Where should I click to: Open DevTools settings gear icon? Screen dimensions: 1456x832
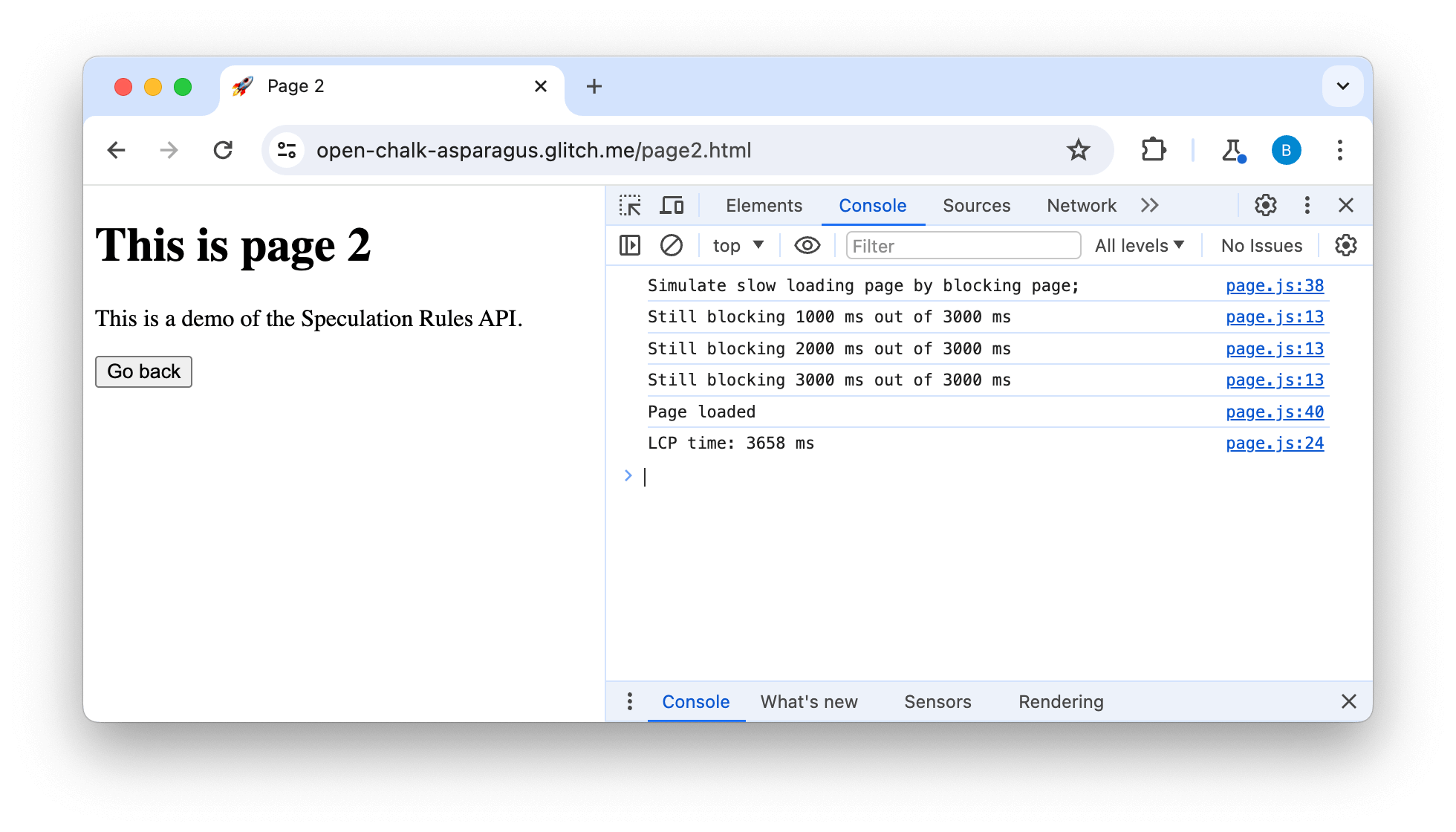tap(1266, 205)
